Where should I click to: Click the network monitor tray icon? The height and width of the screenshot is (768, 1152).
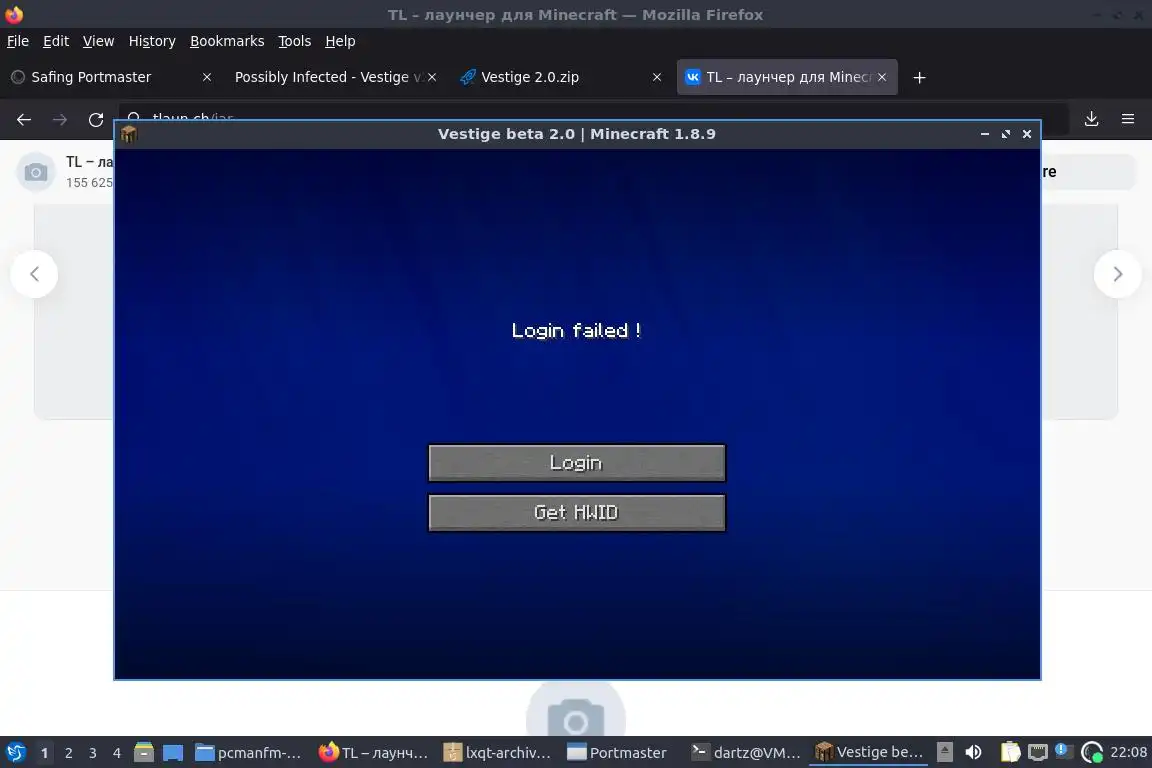1037,752
